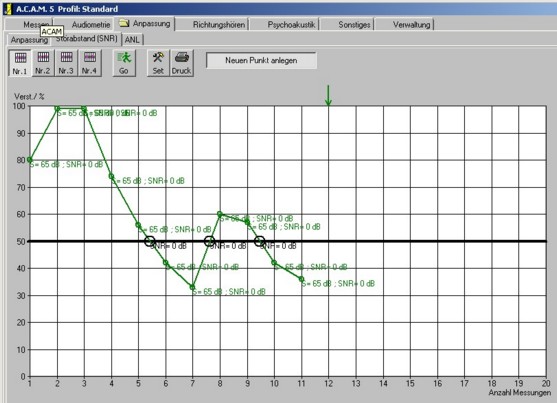
Task: Open the Verwaltung tab
Action: [411, 25]
